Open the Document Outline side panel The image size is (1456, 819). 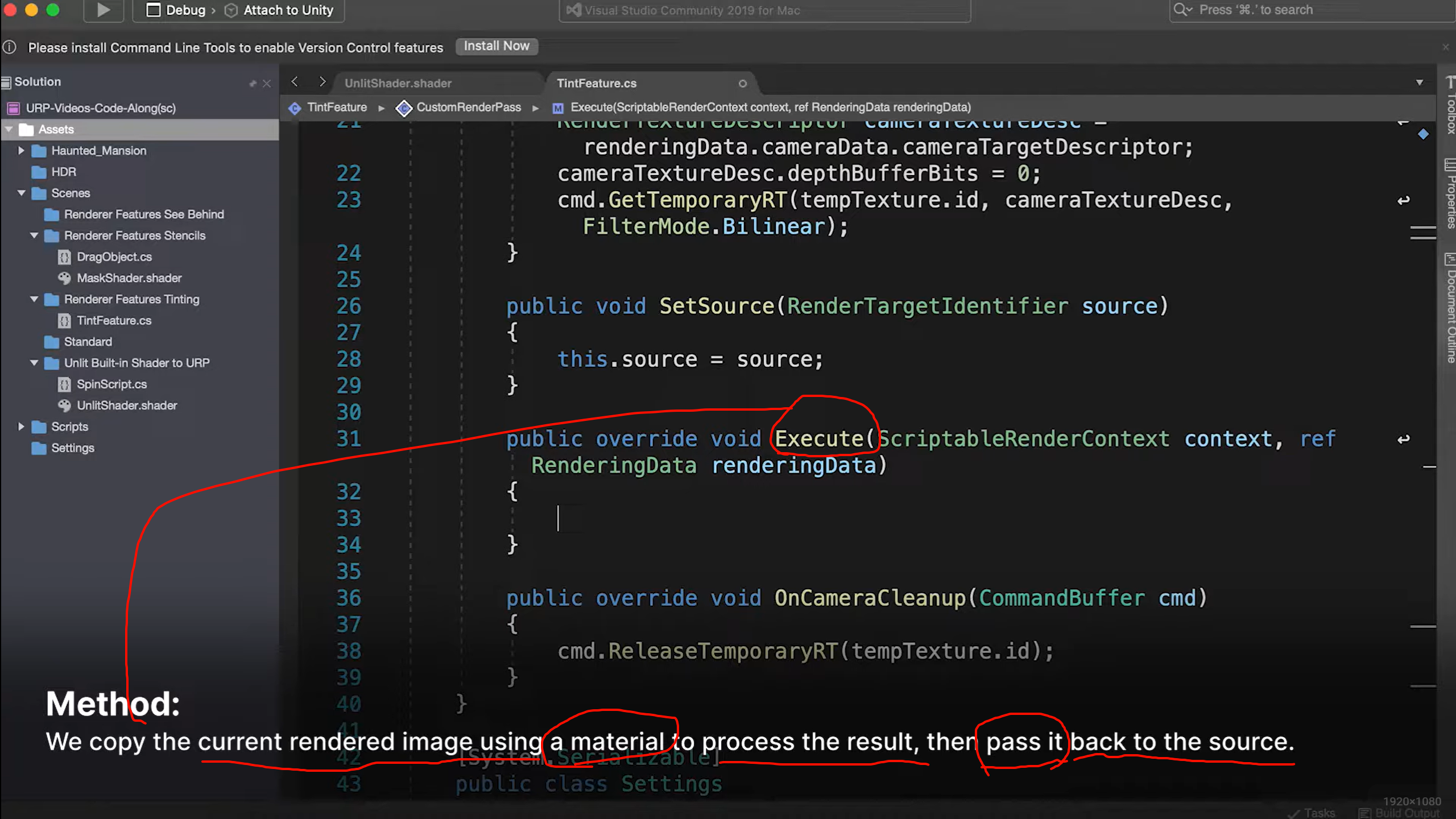click(1450, 308)
